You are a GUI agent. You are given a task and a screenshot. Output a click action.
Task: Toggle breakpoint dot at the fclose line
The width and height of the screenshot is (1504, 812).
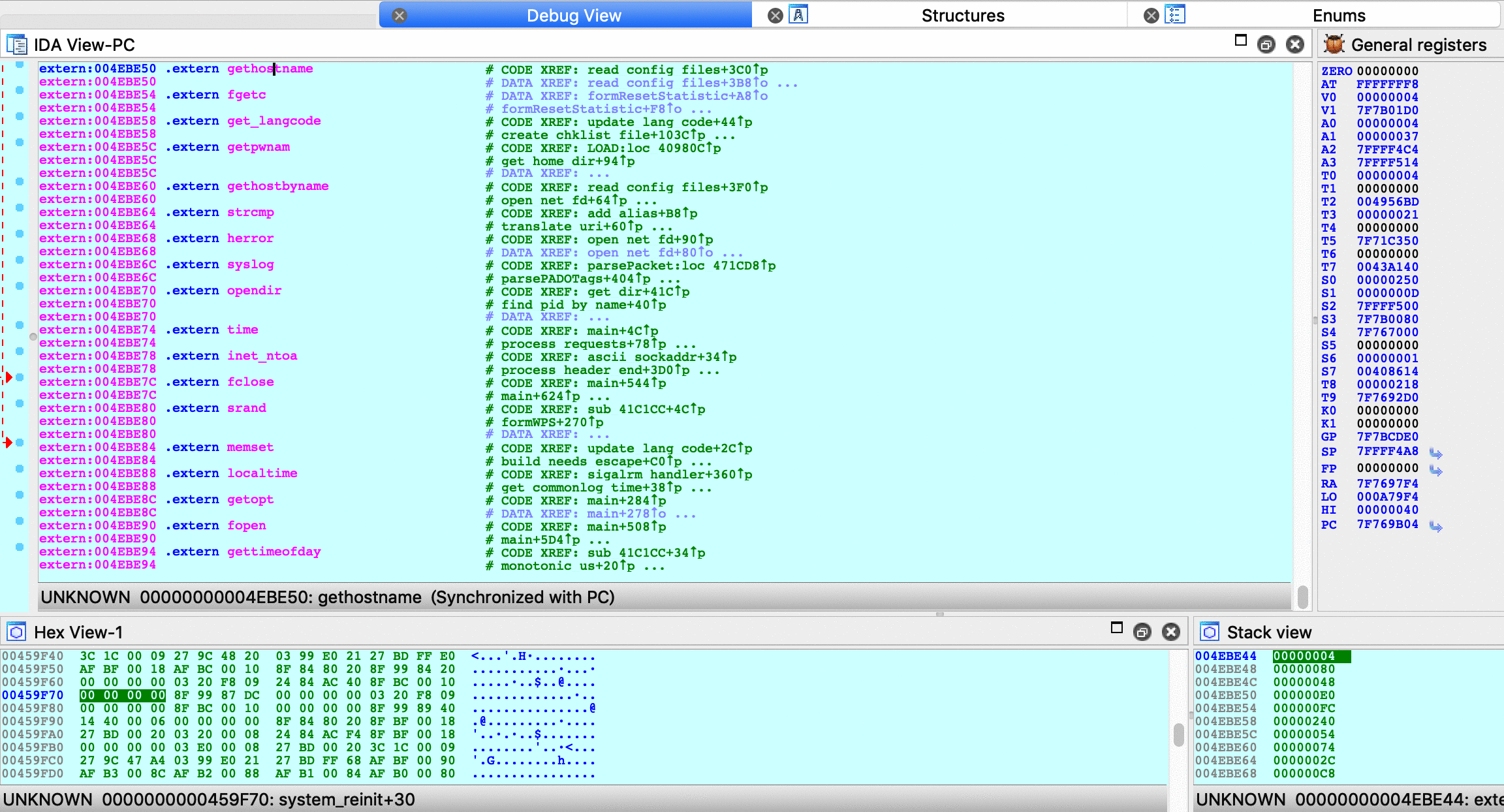pyautogui.click(x=20, y=377)
